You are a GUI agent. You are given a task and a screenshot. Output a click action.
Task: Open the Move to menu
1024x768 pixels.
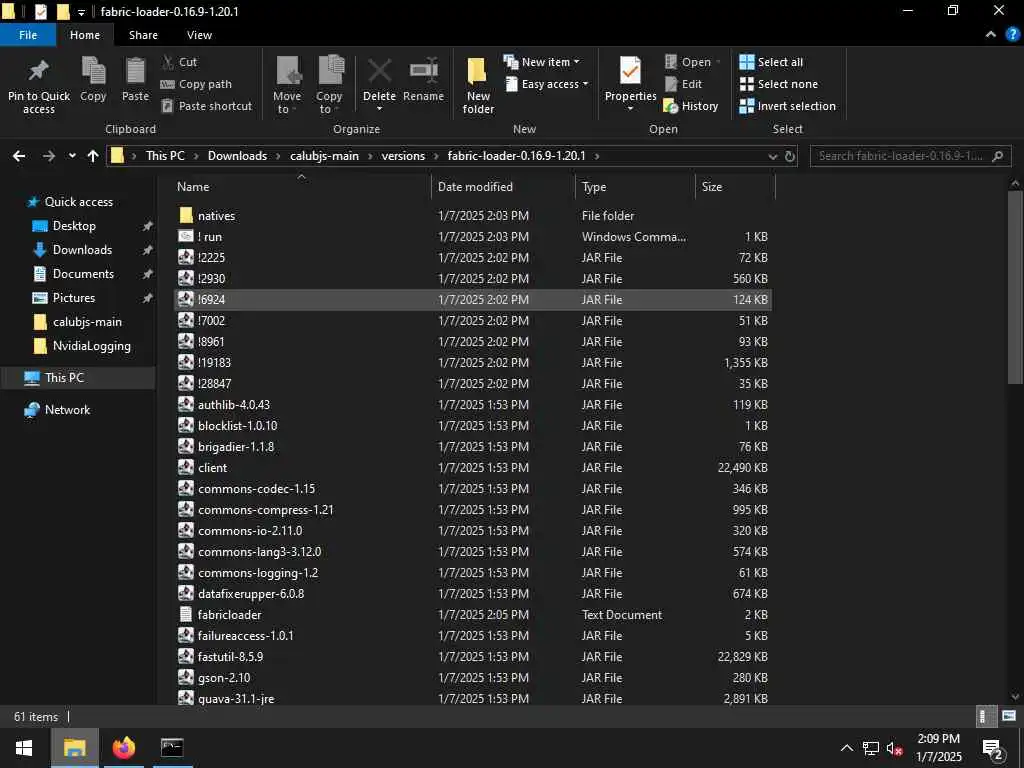287,86
